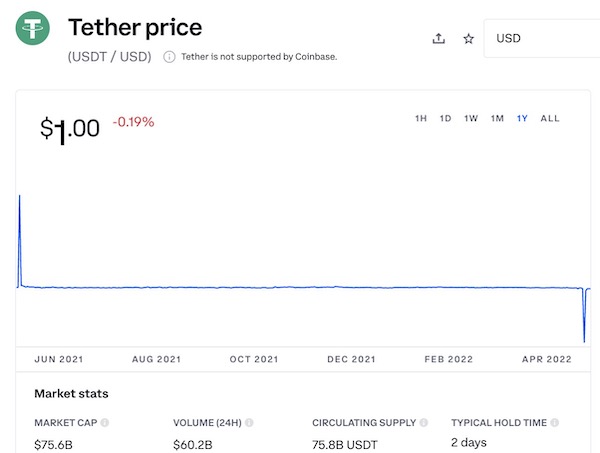Select the 1H chart range

point(421,119)
